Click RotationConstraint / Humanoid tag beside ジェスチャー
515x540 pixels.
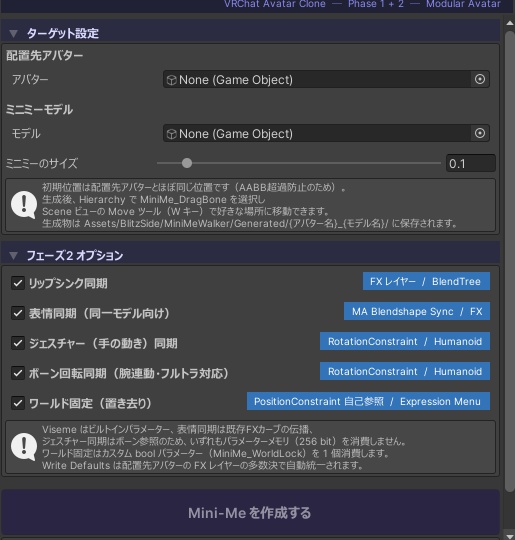point(405,341)
